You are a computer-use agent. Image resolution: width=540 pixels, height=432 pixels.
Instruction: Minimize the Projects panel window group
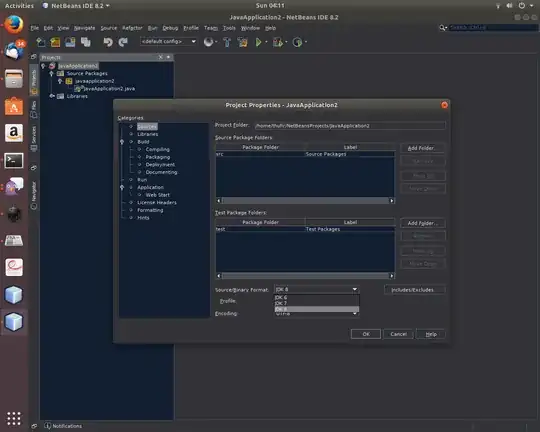[168, 57]
